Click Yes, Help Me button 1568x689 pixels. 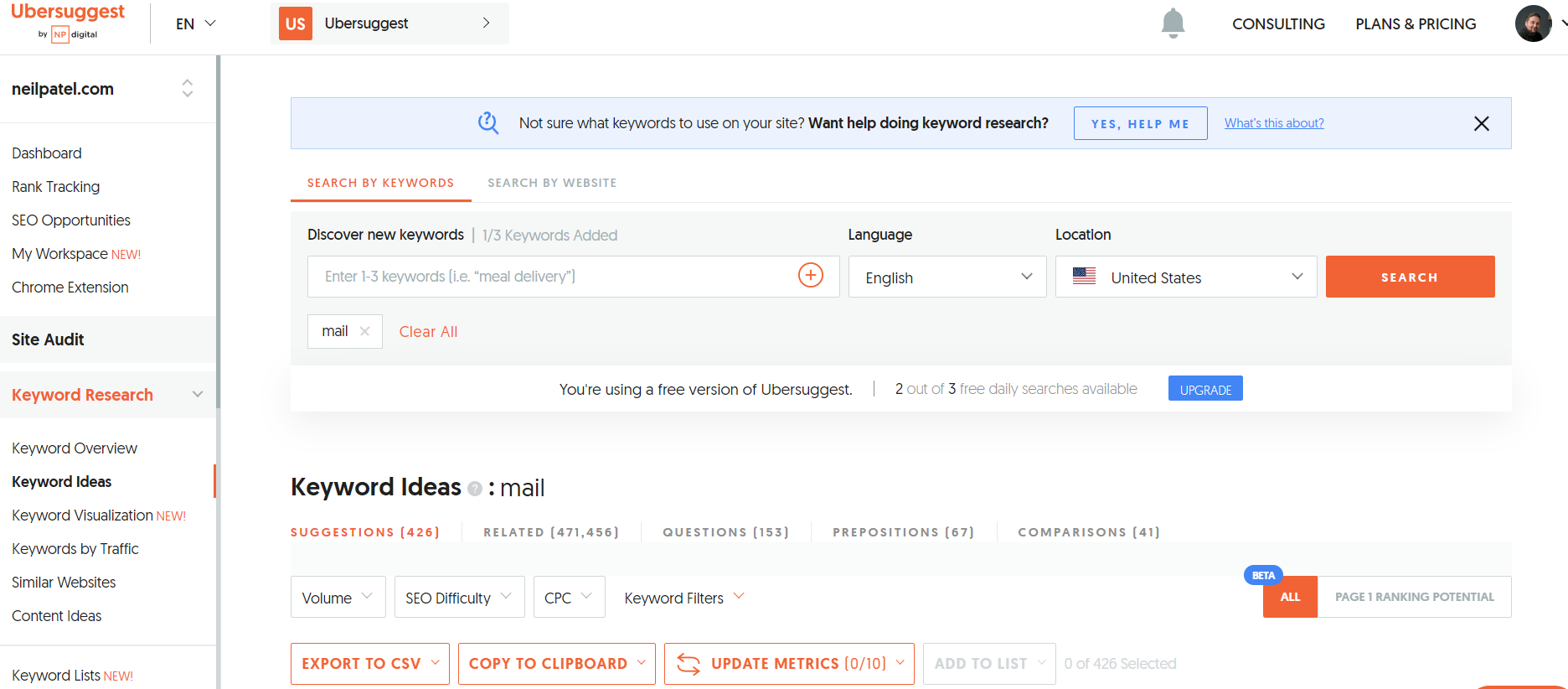pyautogui.click(x=1141, y=123)
